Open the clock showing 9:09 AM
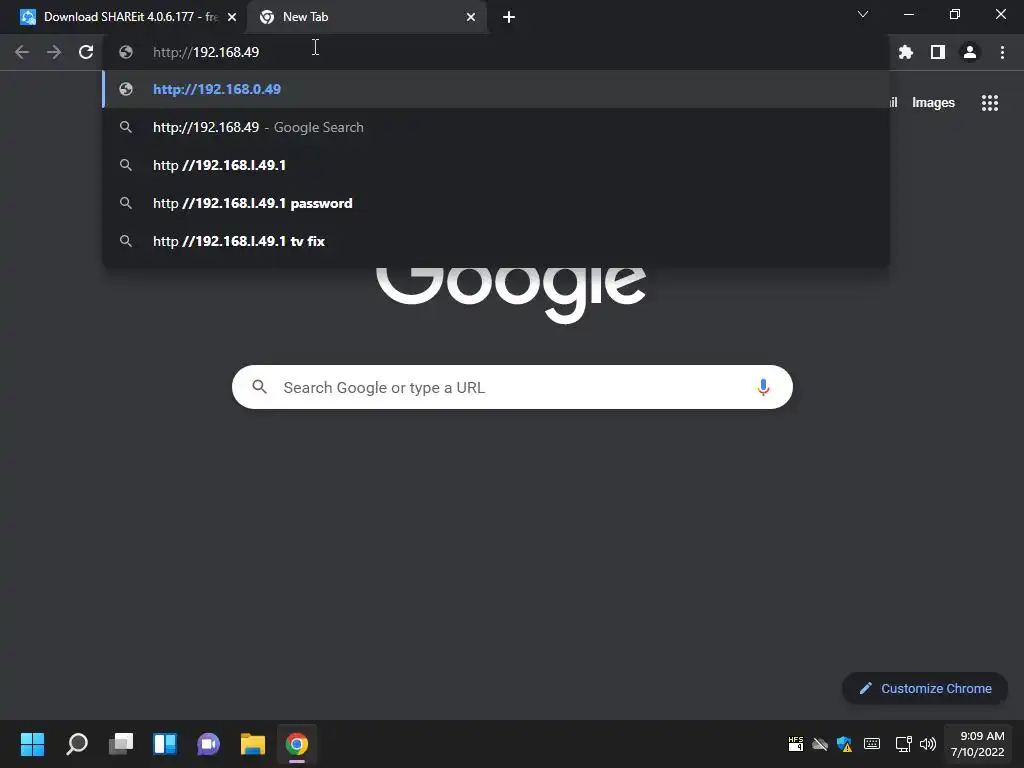 point(978,744)
